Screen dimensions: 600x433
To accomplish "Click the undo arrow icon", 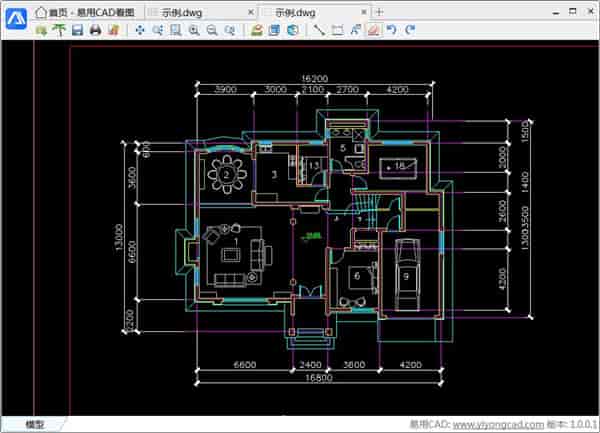I will coord(391,31).
